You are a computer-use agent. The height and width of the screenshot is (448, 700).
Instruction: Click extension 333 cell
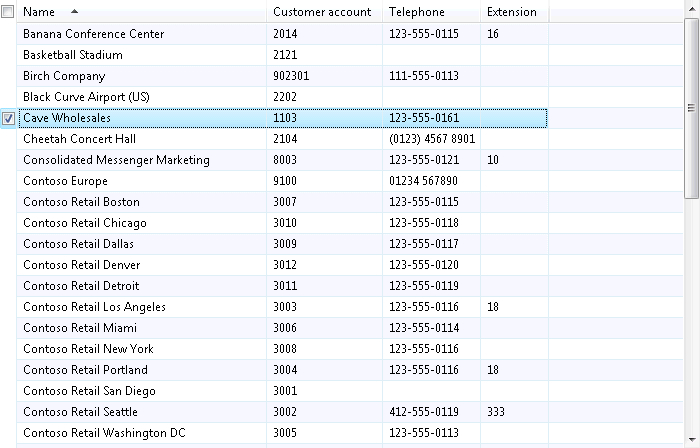click(x=515, y=411)
